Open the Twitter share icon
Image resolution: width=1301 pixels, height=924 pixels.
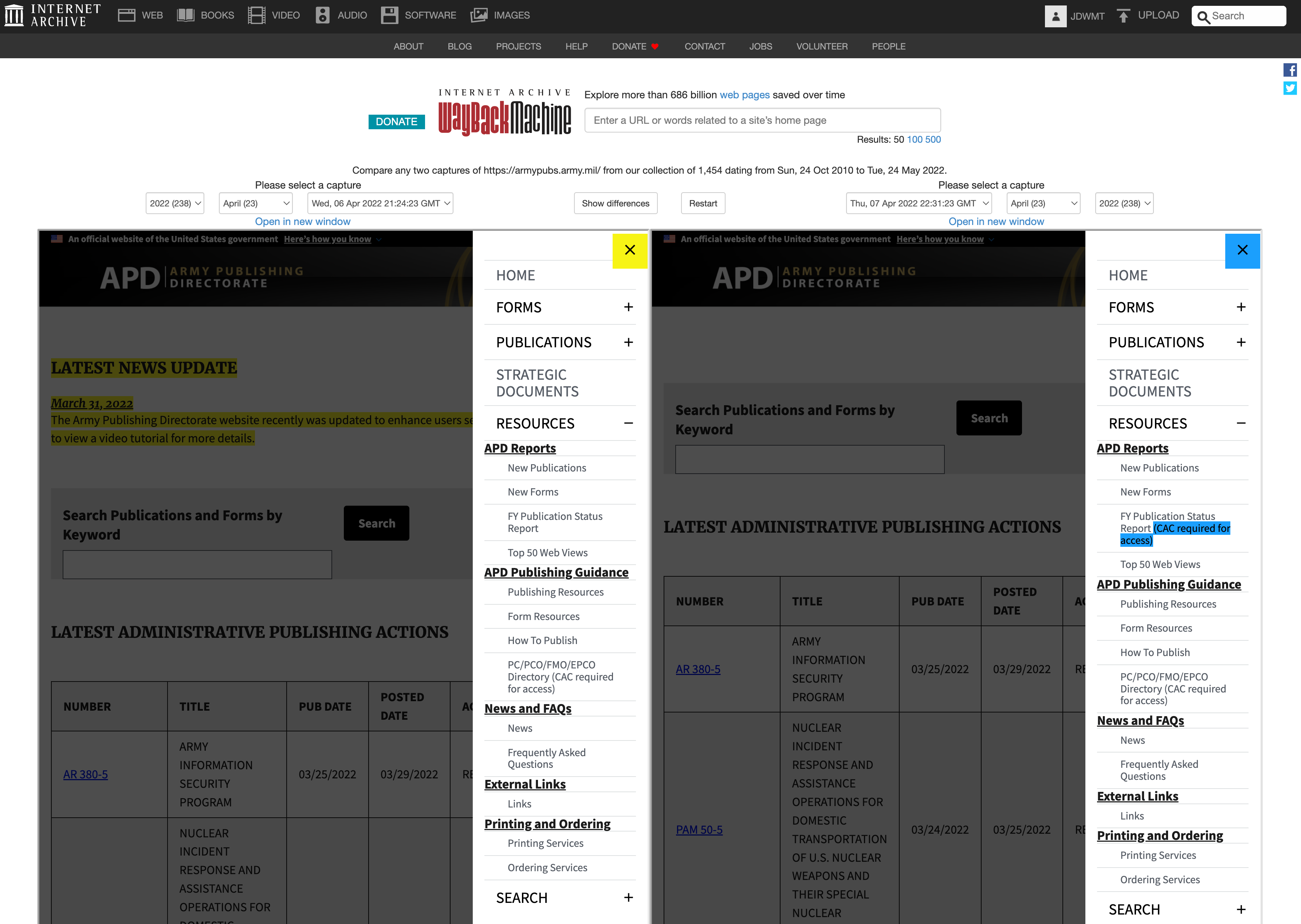[1290, 88]
